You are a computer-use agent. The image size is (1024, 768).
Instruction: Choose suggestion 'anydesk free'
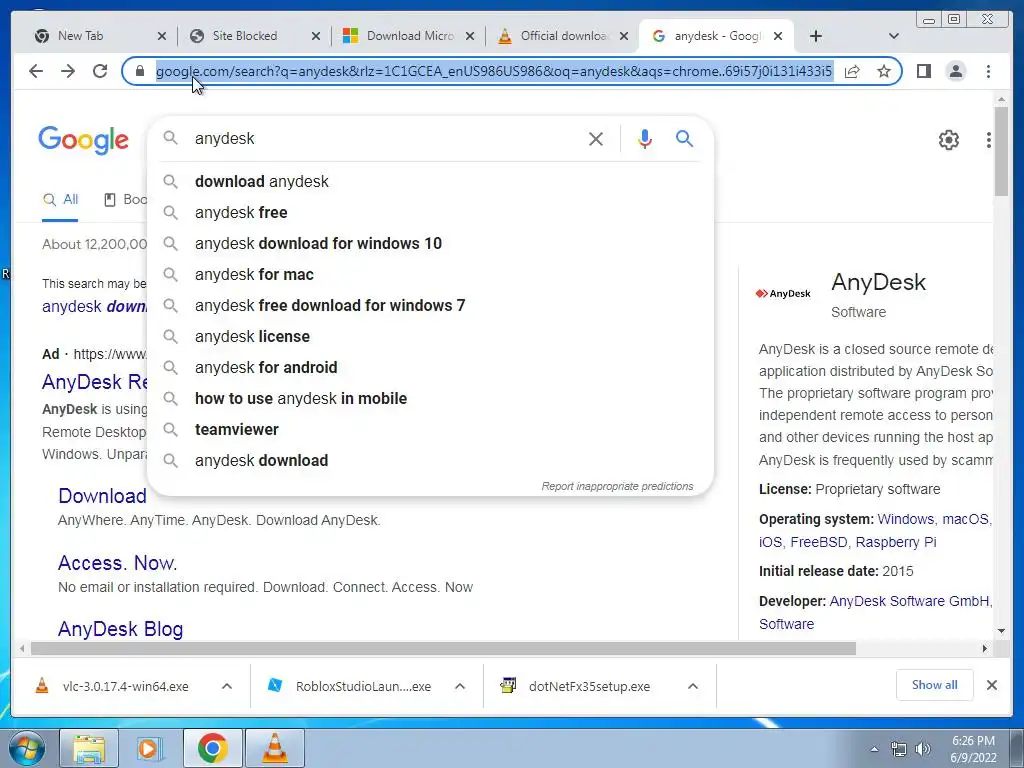tap(431, 212)
